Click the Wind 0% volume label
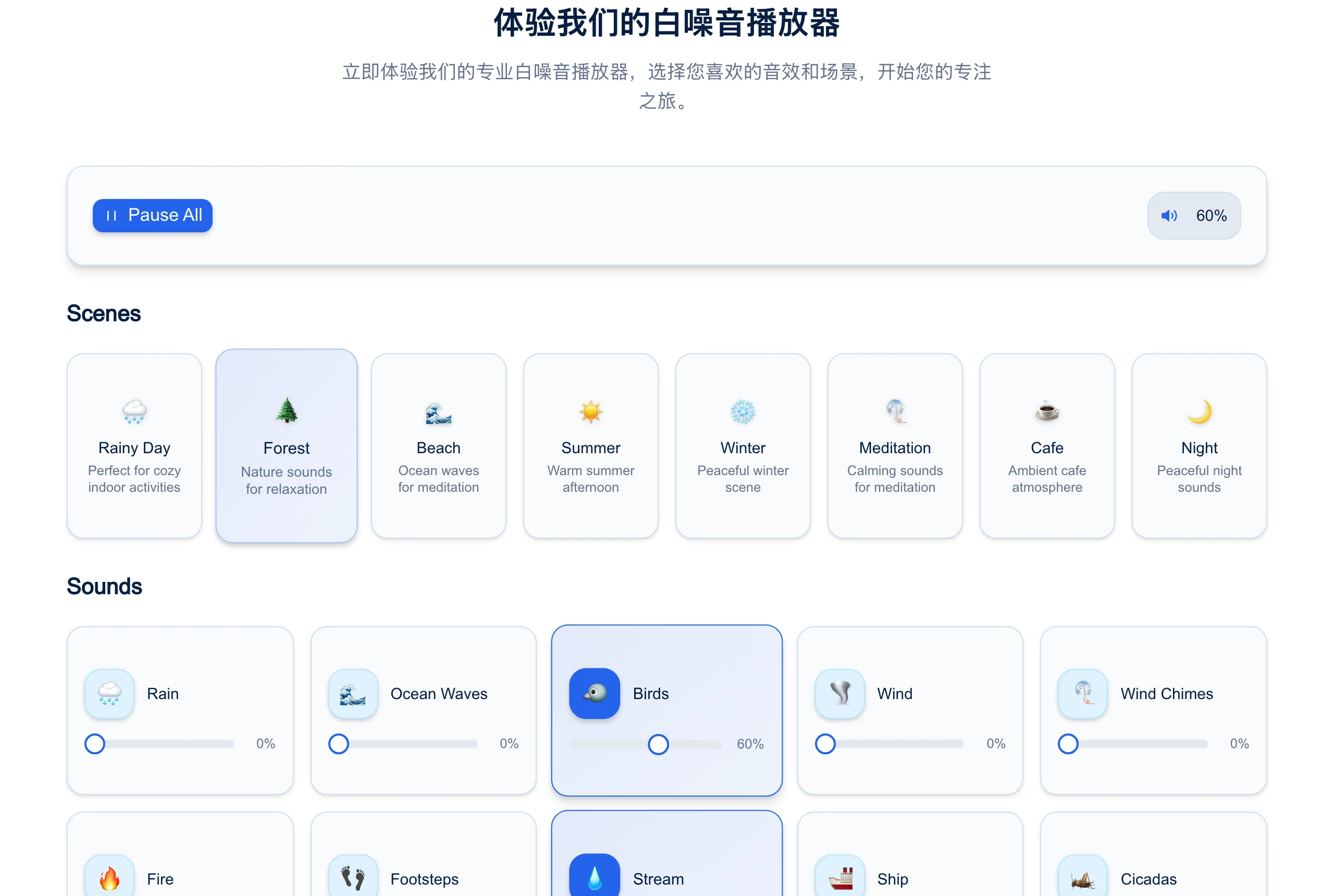This screenshot has height=896, width=1334. 996,743
